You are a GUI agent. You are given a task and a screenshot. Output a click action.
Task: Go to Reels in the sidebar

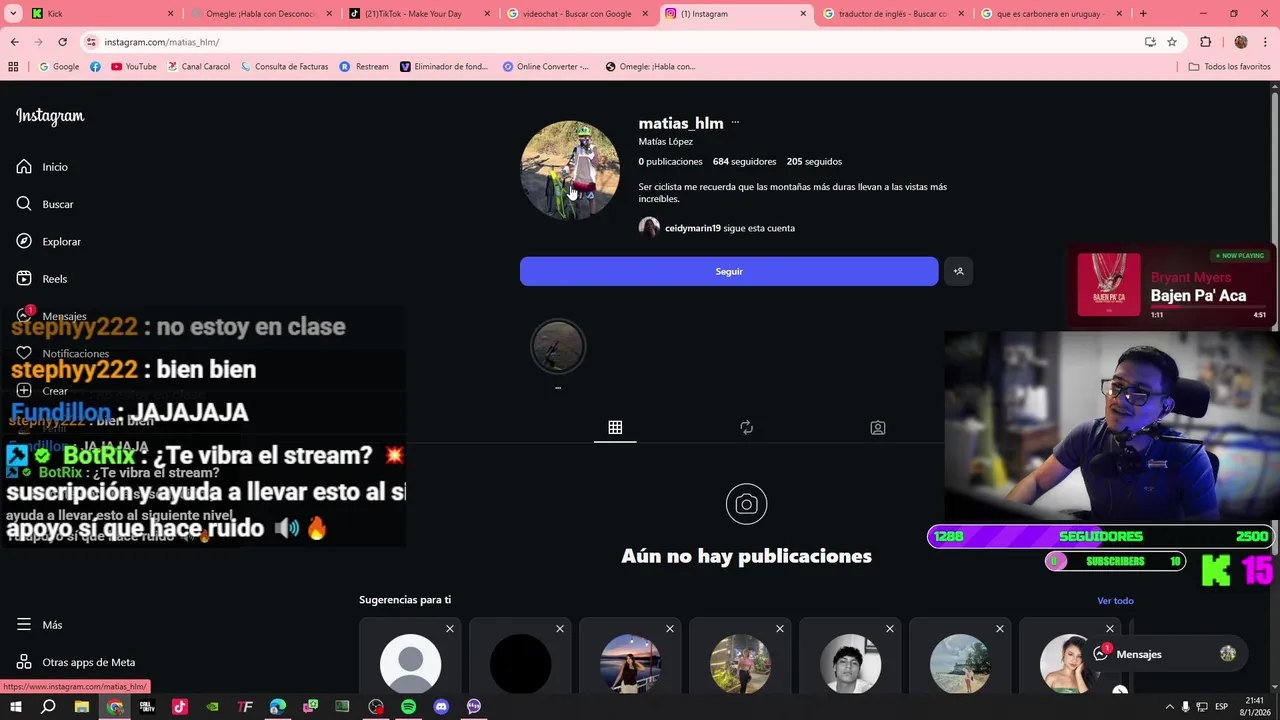coord(41,279)
